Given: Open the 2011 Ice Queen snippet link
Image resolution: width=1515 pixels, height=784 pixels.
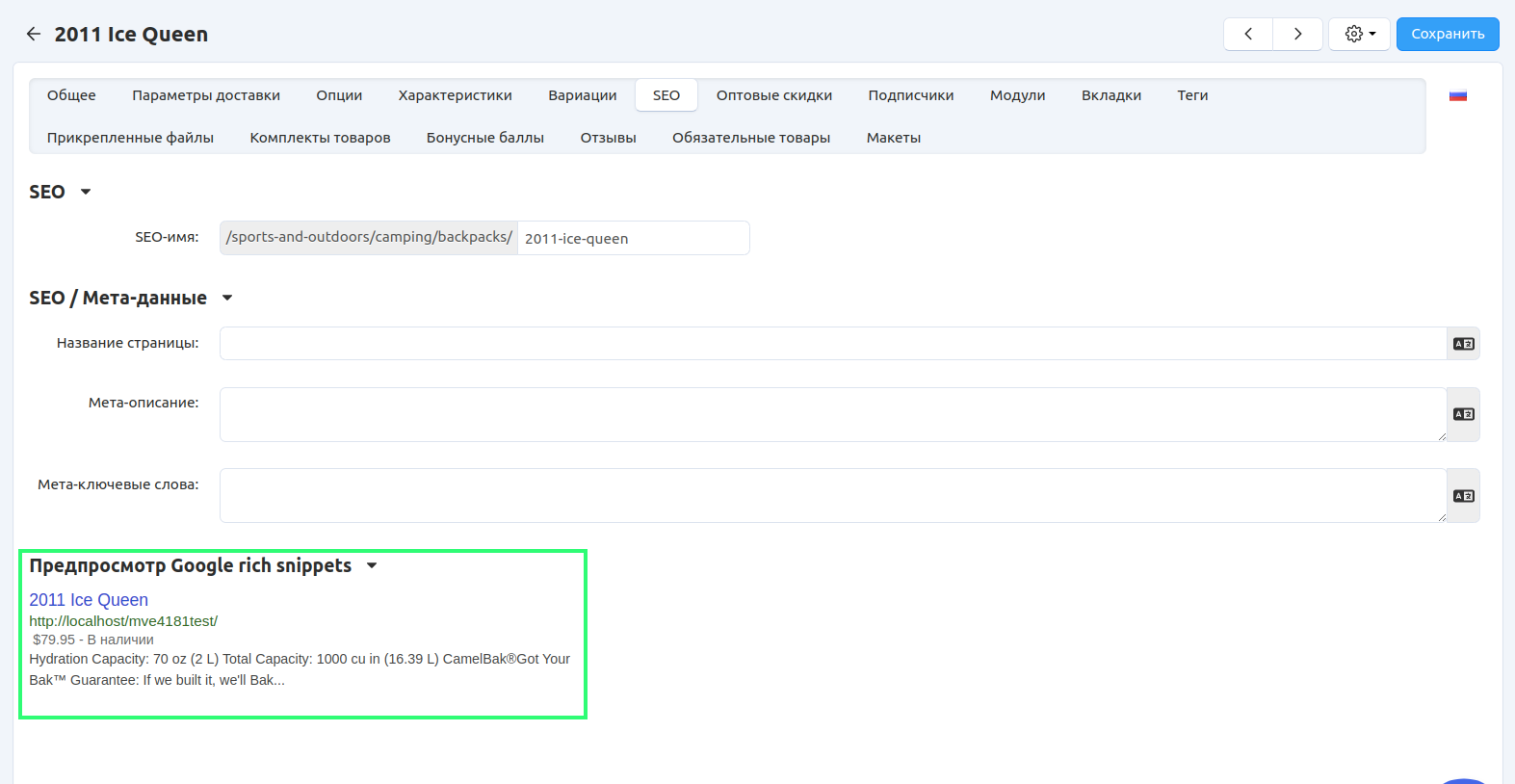Looking at the screenshot, I should pyautogui.click(x=89, y=600).
